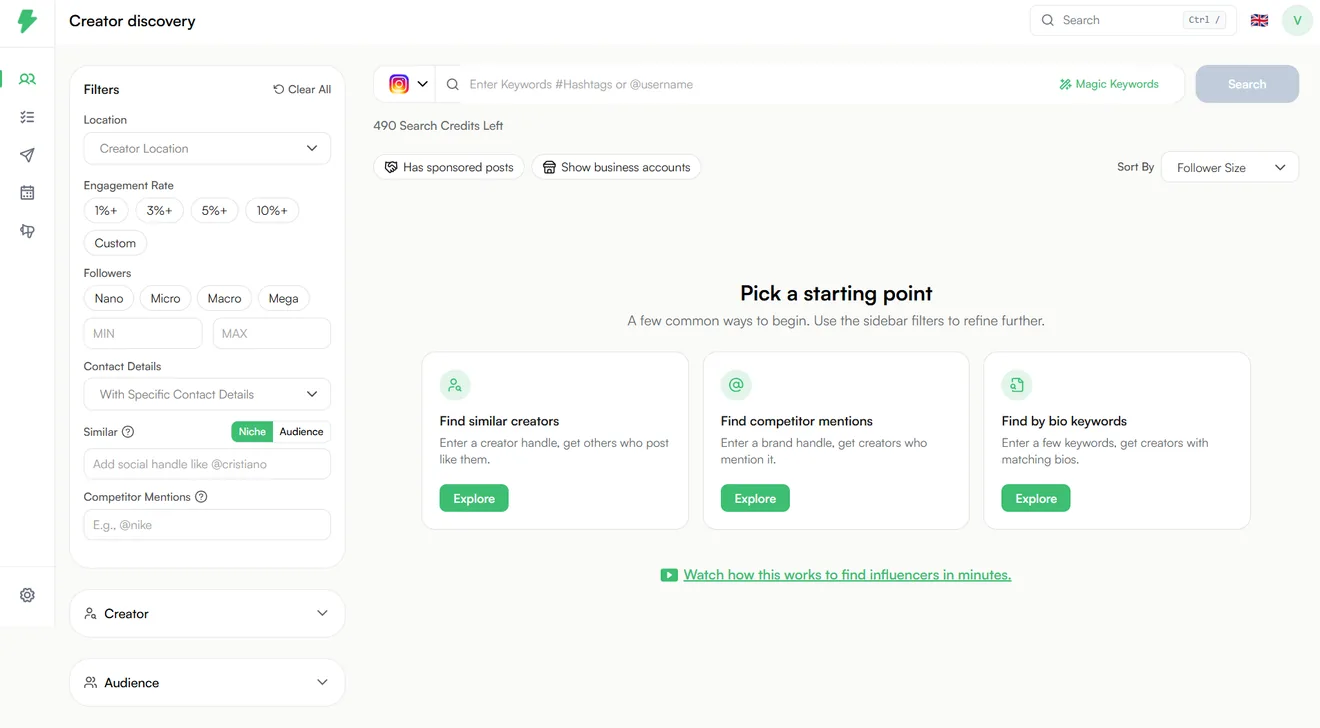Open the settings gear in sidebar
Screen dimensions: 1320x728
click(27, 595)
